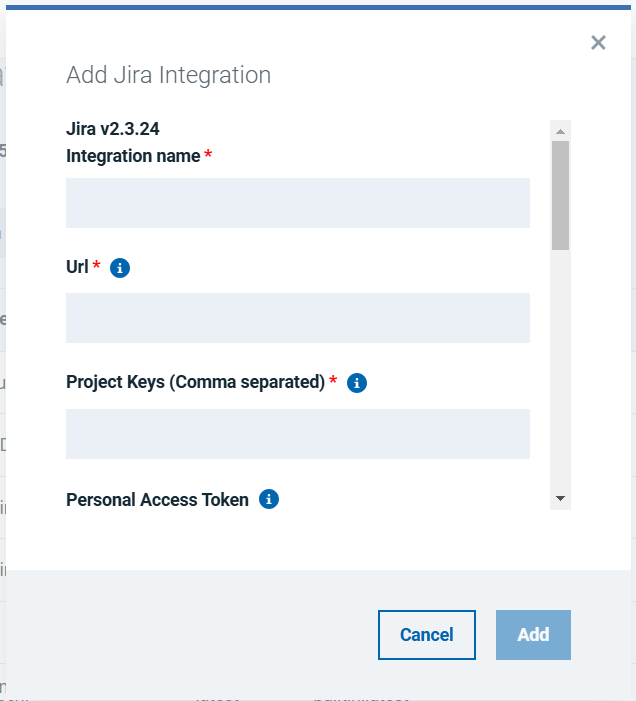Viewport: 636px width, 701px height.
Task: Click the Personal Access Token label
Action: pos(157,499)
